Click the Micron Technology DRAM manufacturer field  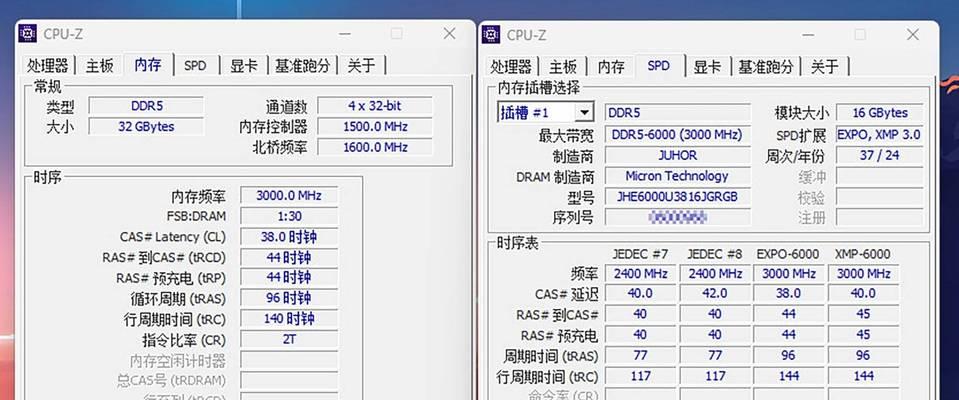click(x=677, y=176)
